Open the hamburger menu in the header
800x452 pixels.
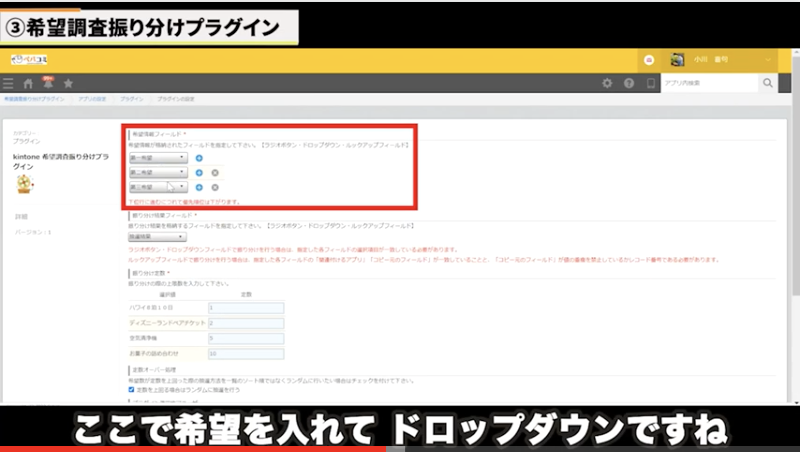(x=8, y=84)
